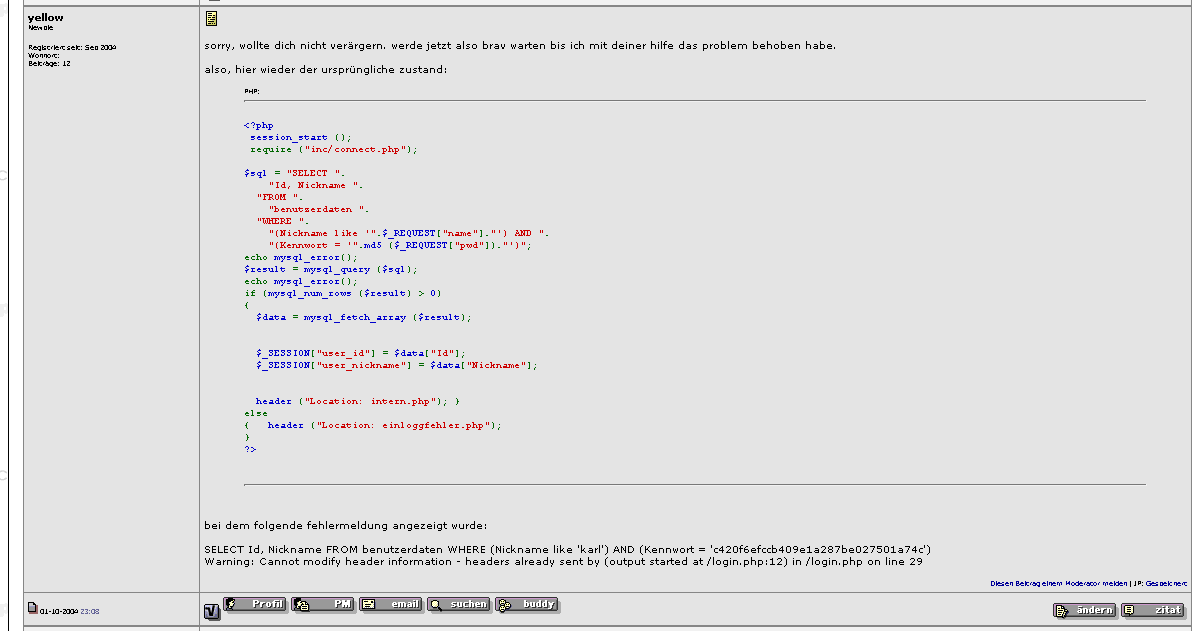Send a PM via the PM button

pyautogui.click(x=323, y=605)
